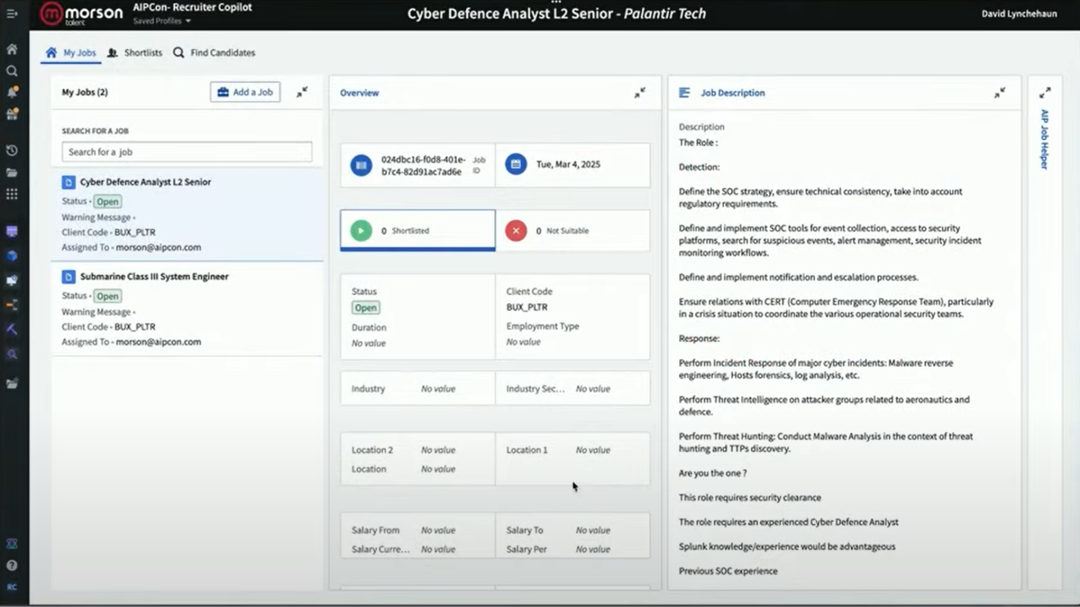Click the Job Description header lines icon

pyautogui.click(x=685, y=92)
